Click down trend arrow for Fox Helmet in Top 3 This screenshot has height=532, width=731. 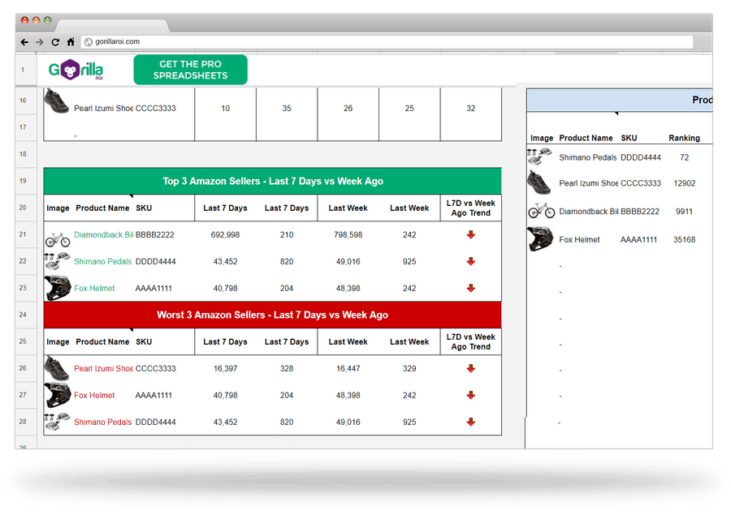(471, 288)
